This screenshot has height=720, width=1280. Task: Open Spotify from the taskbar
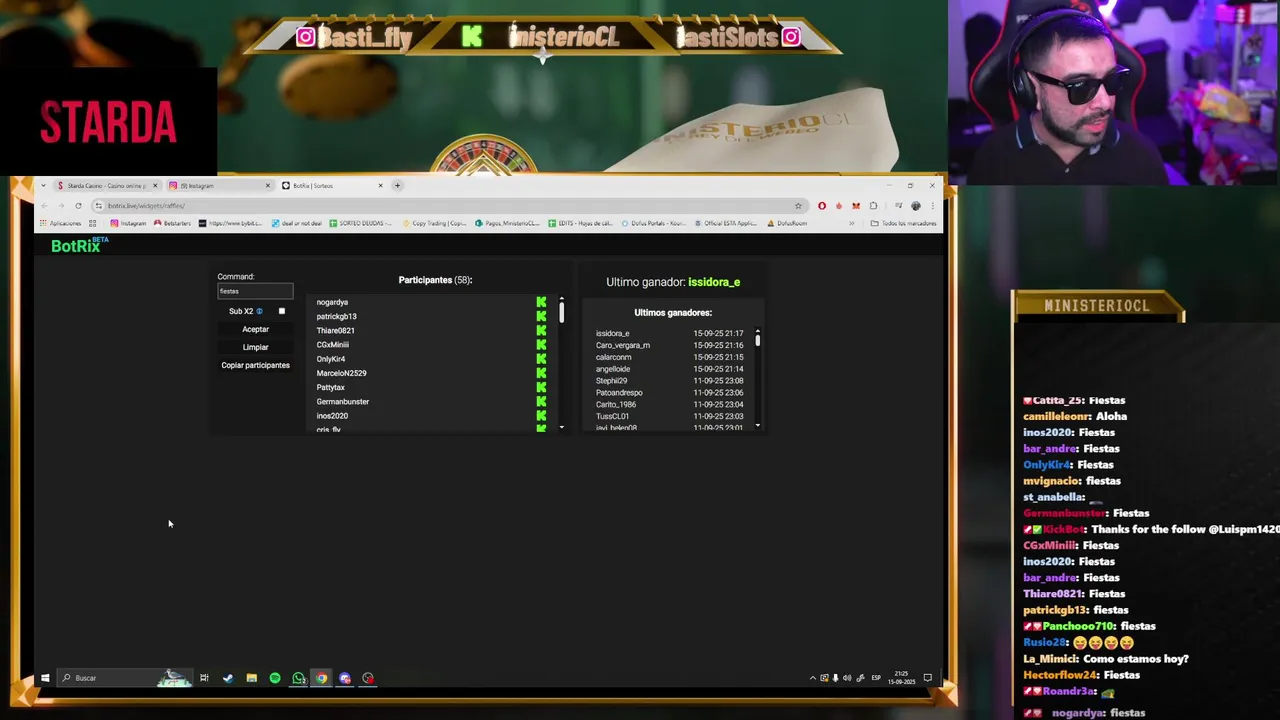[x=275, y=678]
